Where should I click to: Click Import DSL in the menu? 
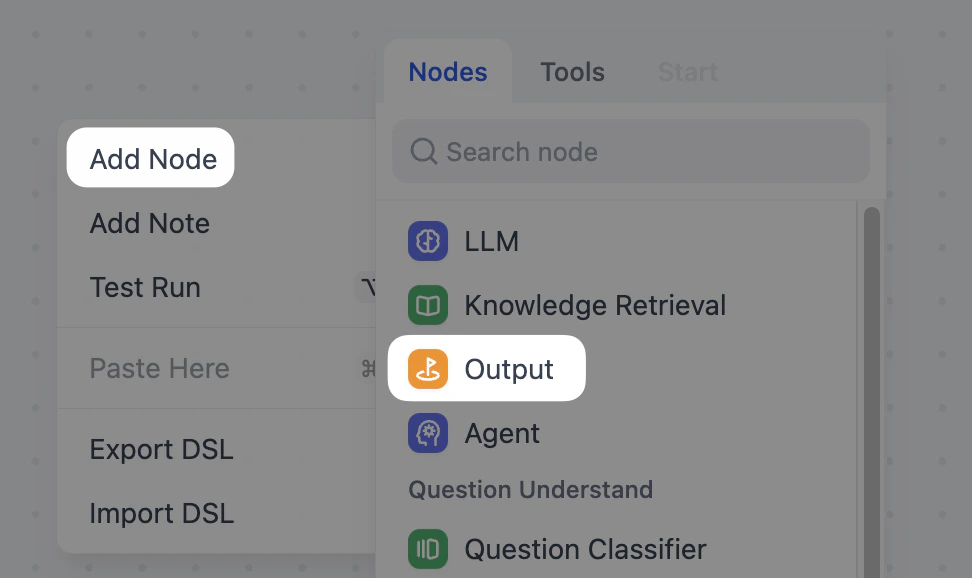(161, 513)
